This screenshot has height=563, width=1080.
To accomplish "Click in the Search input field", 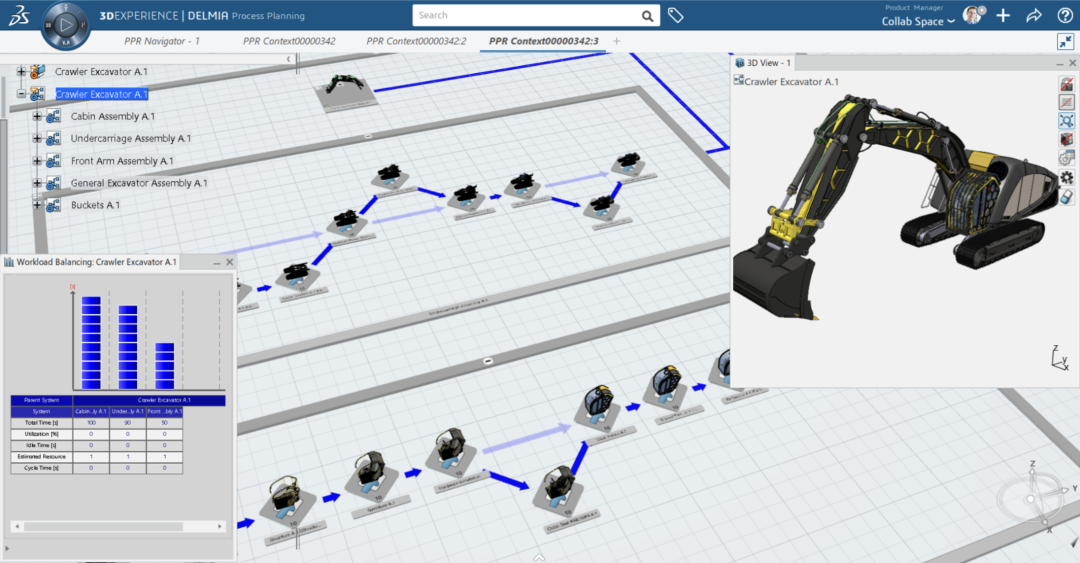I will 523,16.
